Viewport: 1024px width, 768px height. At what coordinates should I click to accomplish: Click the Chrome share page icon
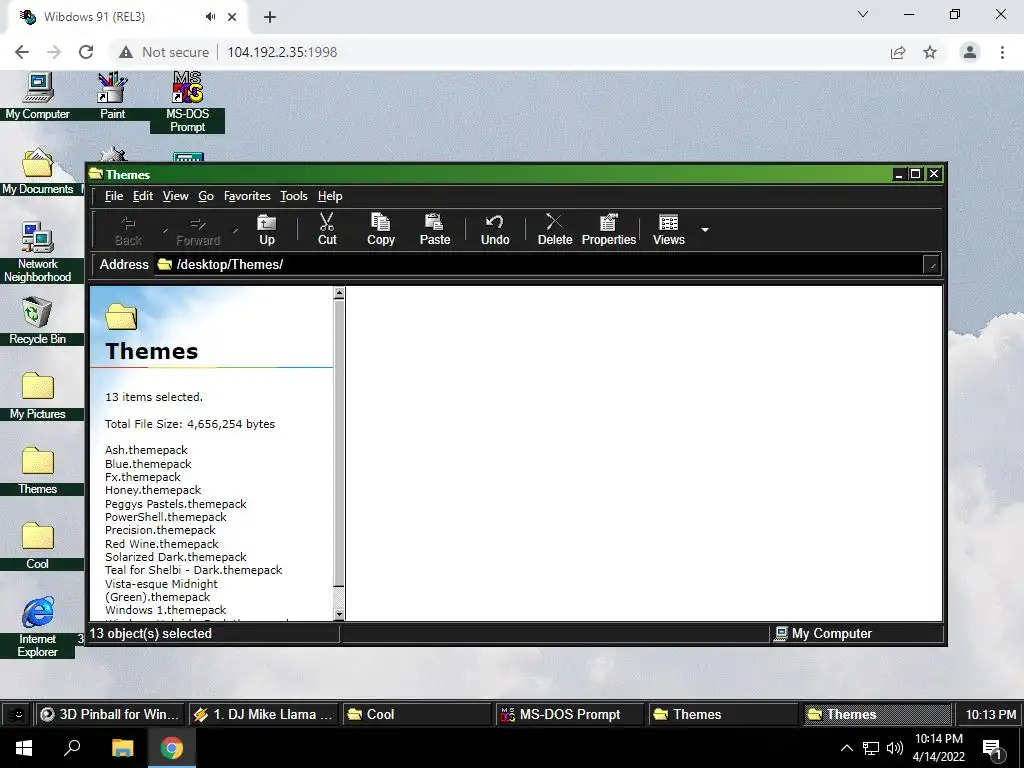(x=898, y=52)
